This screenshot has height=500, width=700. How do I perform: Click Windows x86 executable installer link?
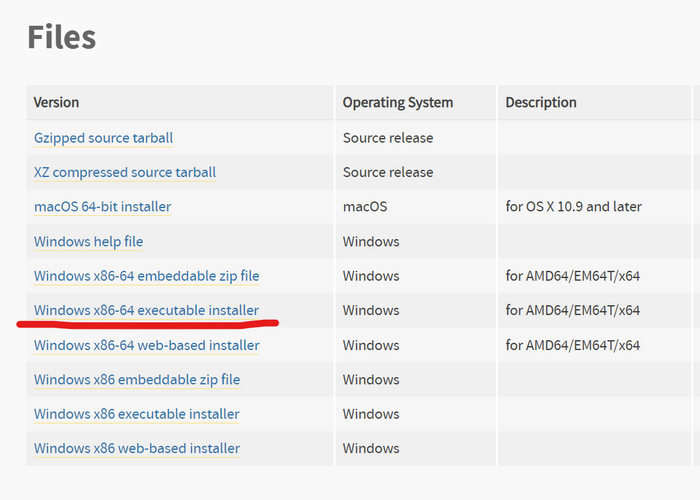click(x=137, y=414)
